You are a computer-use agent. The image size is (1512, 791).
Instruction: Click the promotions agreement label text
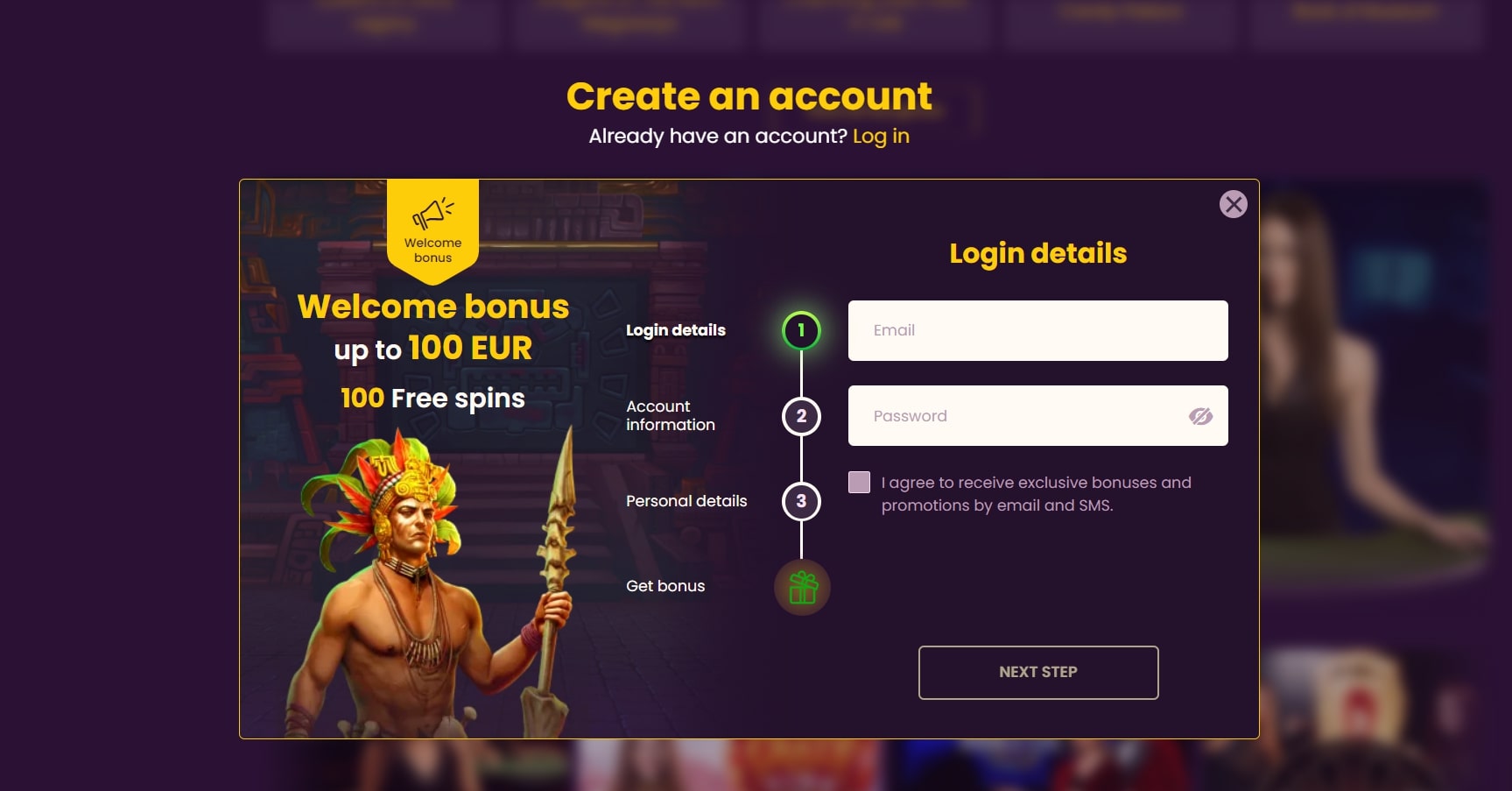[1037, 494]
